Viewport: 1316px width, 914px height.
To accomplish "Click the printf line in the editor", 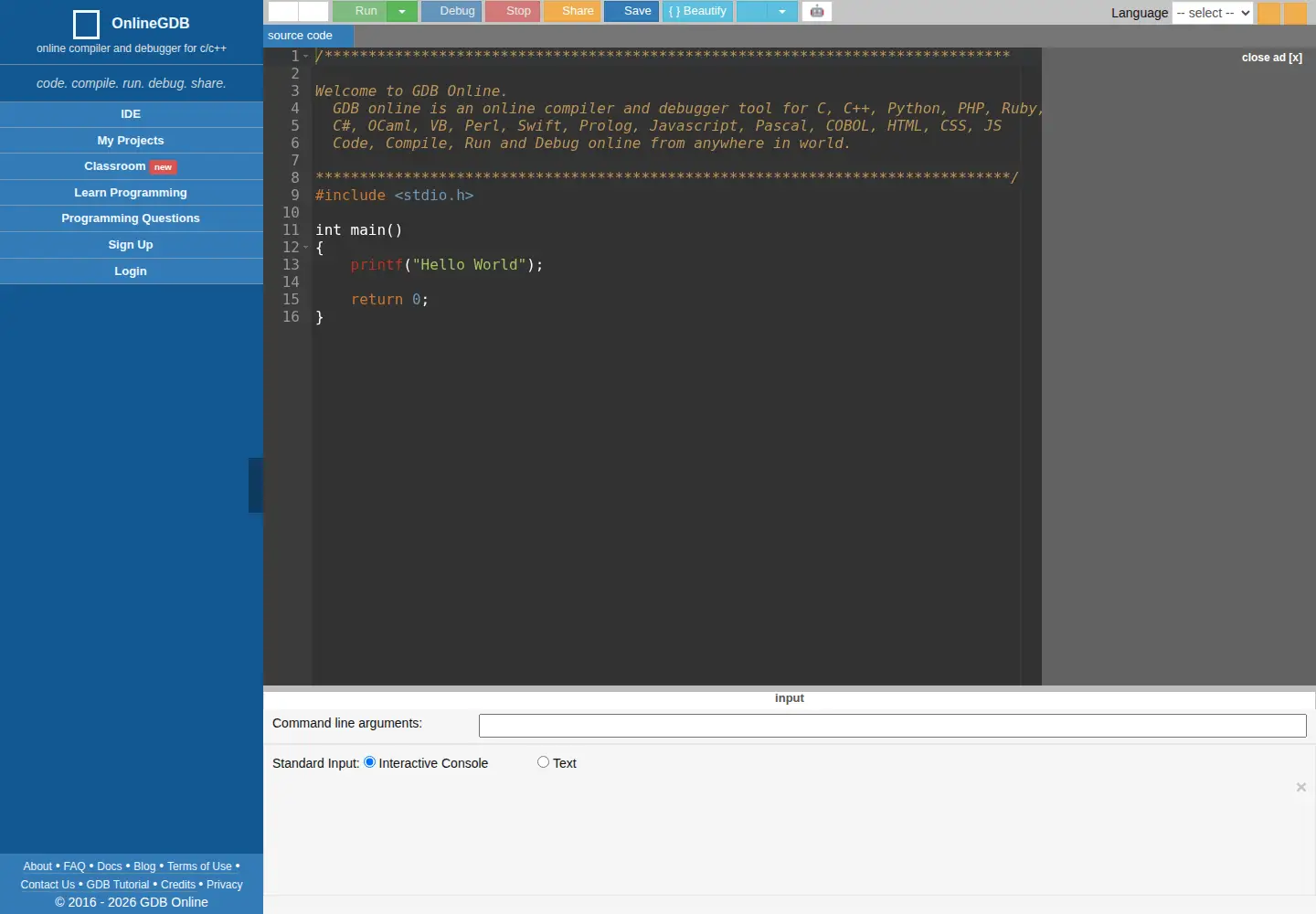I will (x=447, y=265).
